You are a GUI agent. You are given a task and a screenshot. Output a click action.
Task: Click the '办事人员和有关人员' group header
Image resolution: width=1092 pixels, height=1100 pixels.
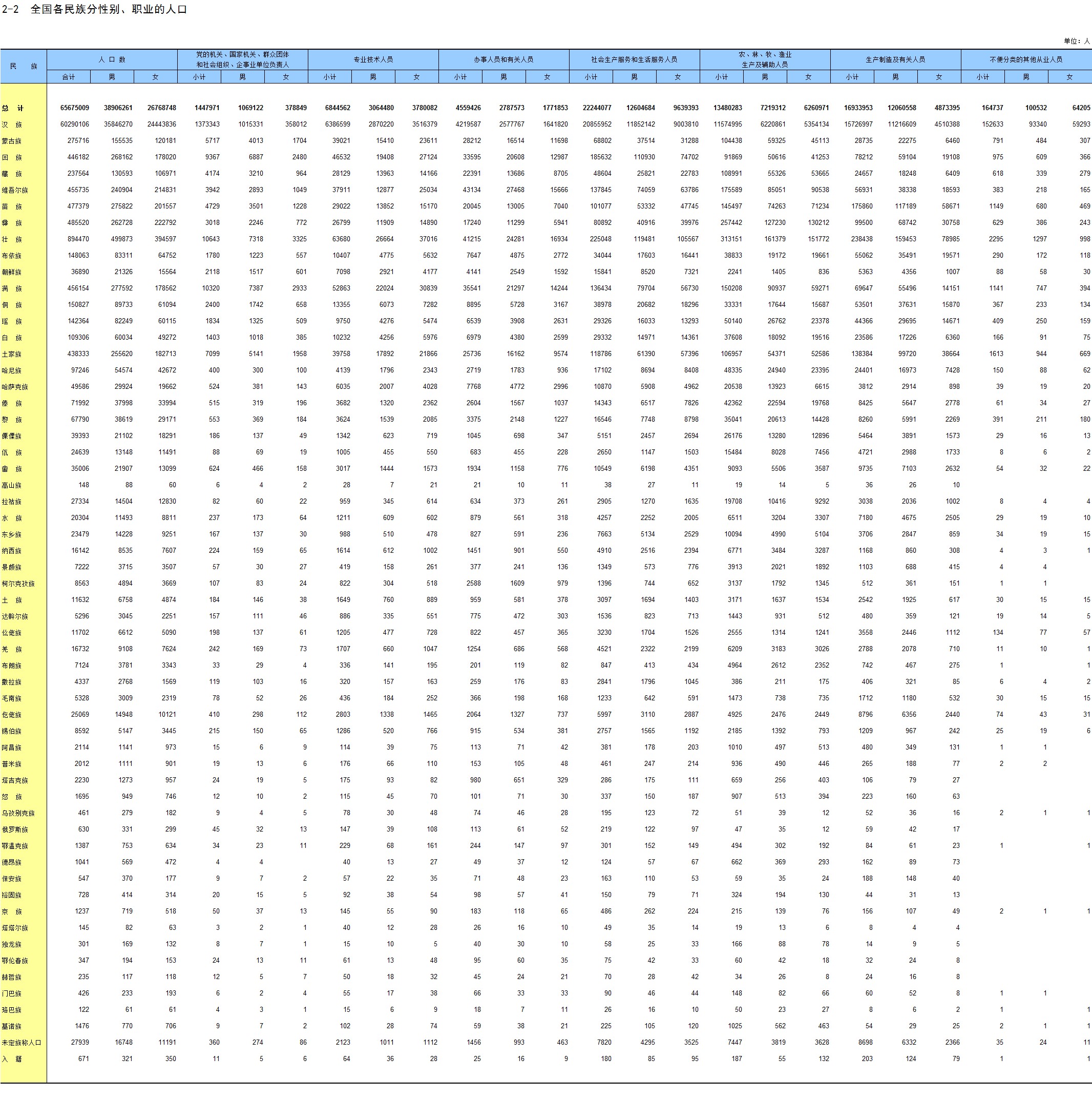click(503, 59)
